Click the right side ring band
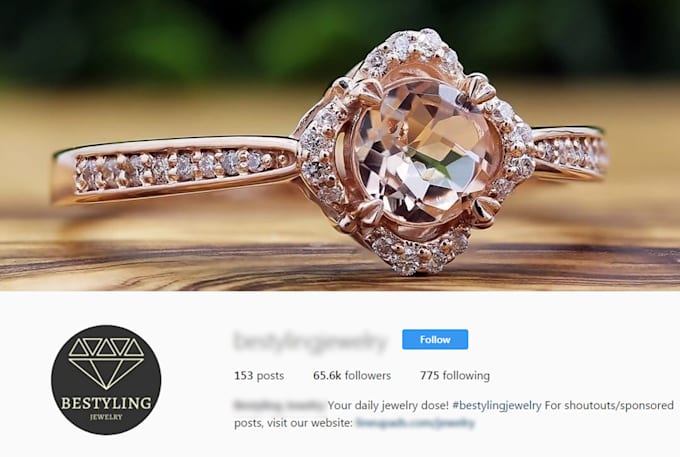Image resolution: width=680 pixels, height=457 pixels. [x=570, y=152]
